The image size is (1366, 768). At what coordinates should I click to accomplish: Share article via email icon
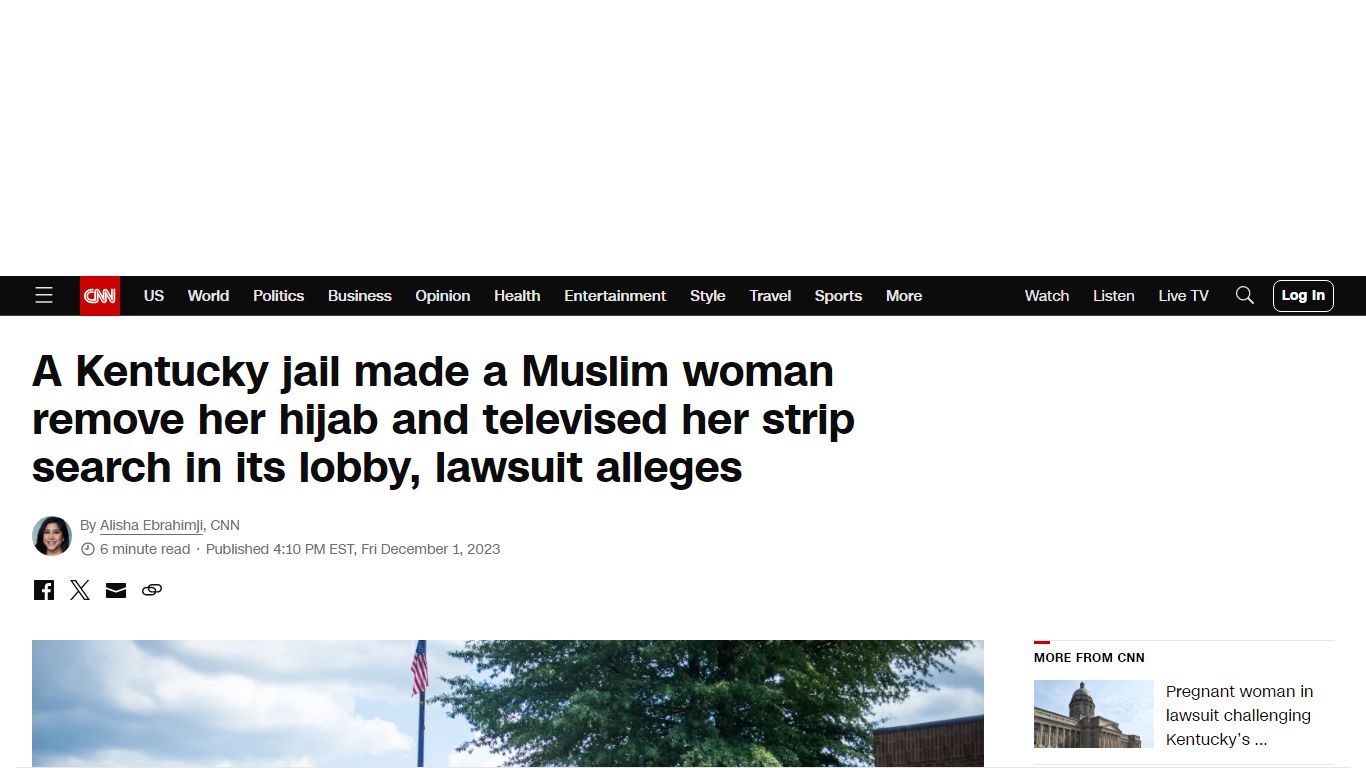[x=116, y=590]
